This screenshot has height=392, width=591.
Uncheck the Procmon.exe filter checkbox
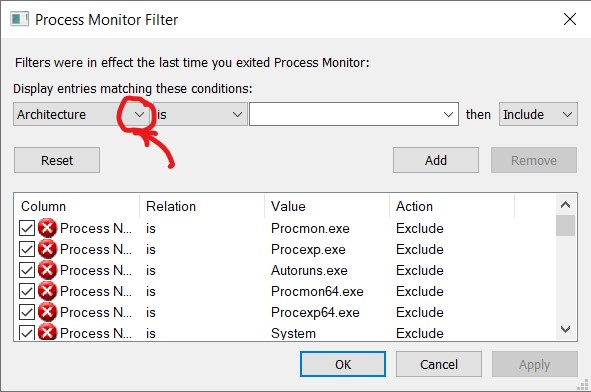(x=27, y=228)
